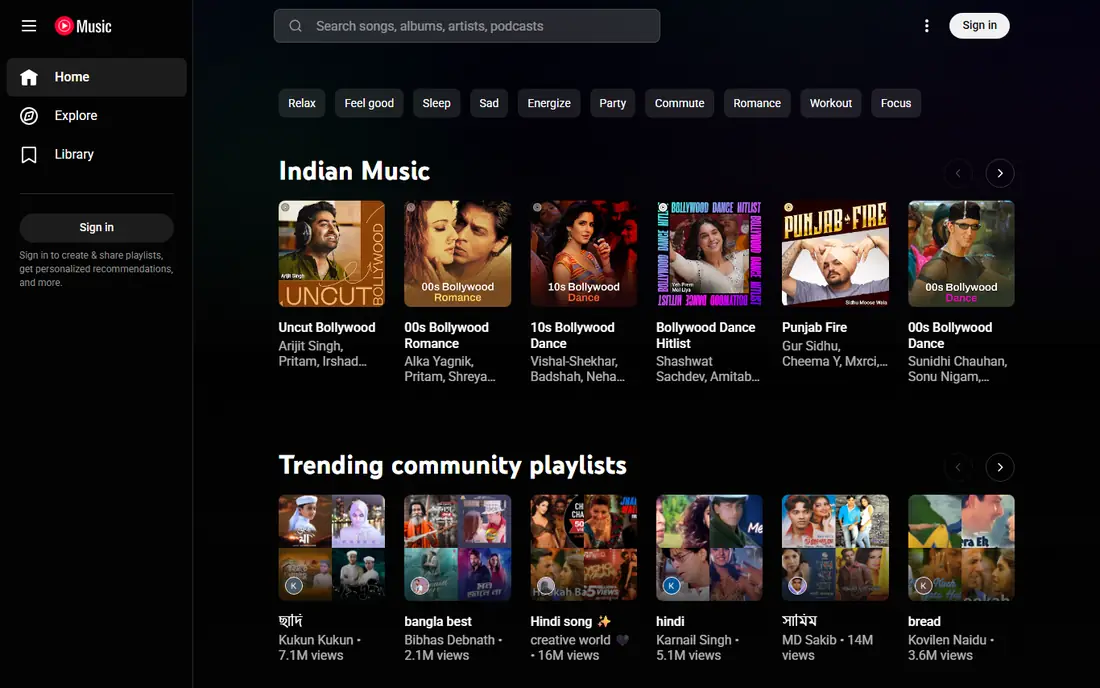Click Uncut Bollywood title link
This screenshot has width=1100, height=688.
[327, 328]
